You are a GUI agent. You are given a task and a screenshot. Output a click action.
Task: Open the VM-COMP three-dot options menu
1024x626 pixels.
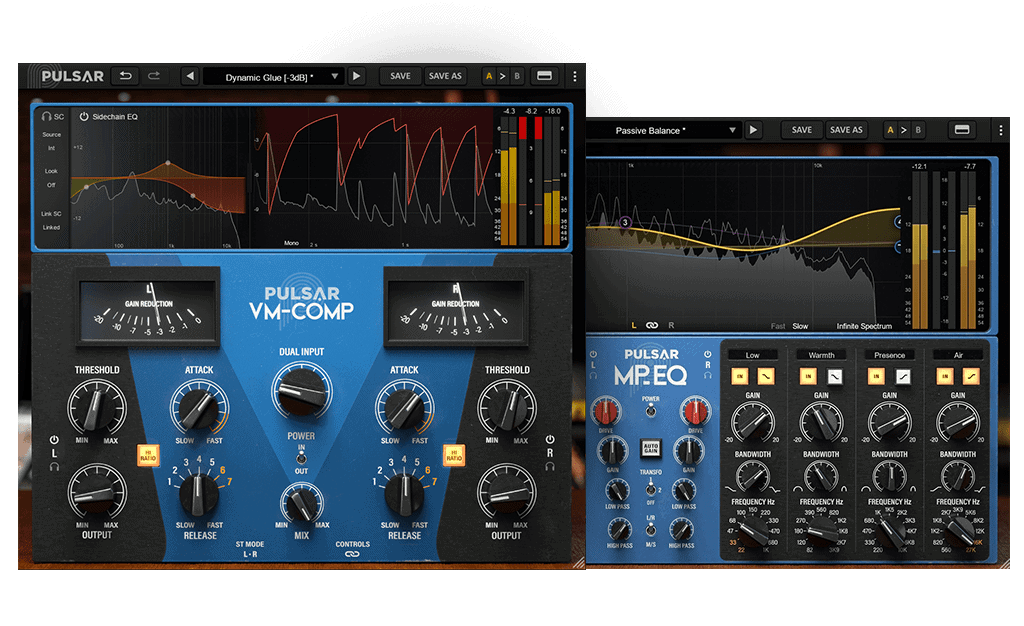pos(574,76)
